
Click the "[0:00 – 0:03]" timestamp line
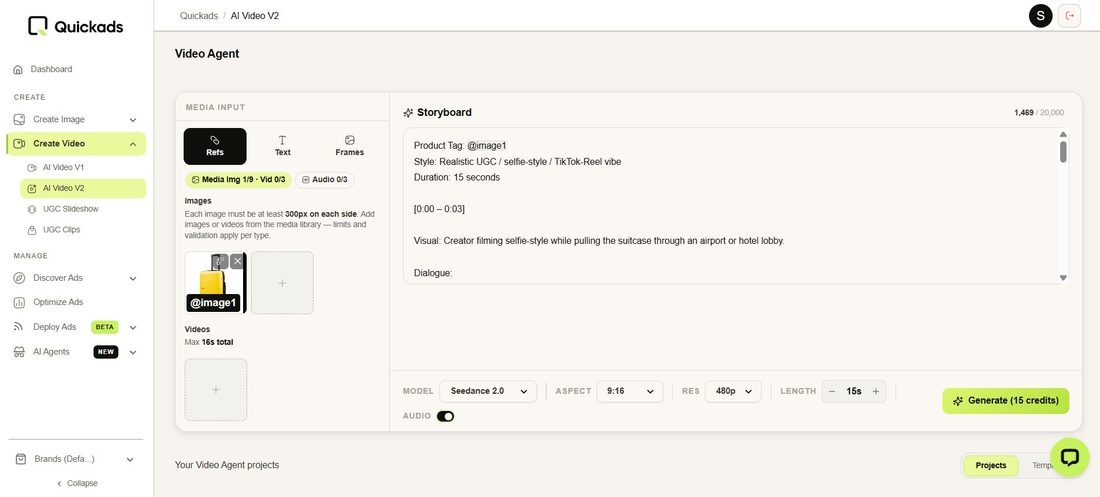click(439, 209)
